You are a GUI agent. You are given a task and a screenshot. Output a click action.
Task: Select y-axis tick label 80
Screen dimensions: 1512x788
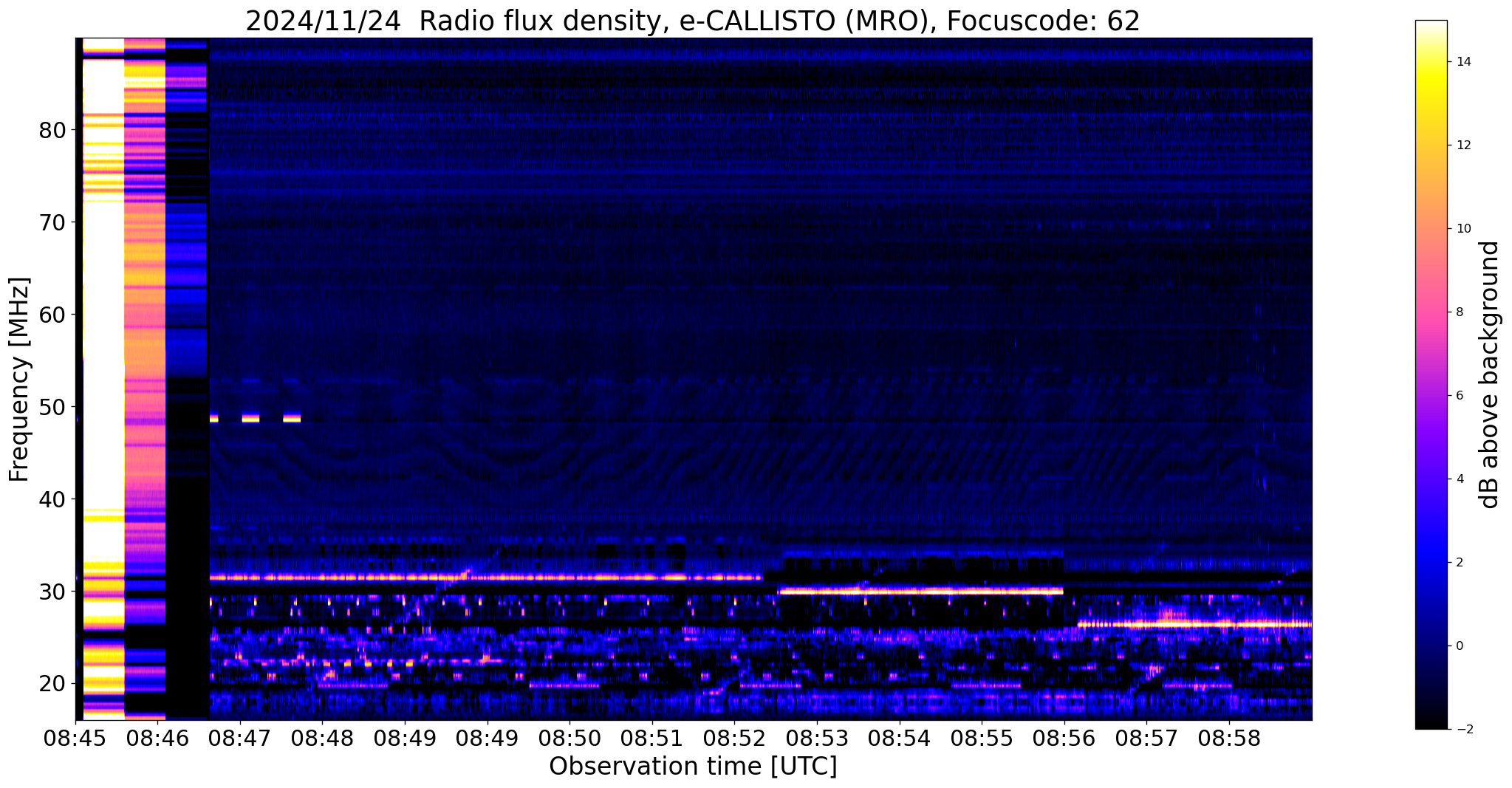click(53, 130)
